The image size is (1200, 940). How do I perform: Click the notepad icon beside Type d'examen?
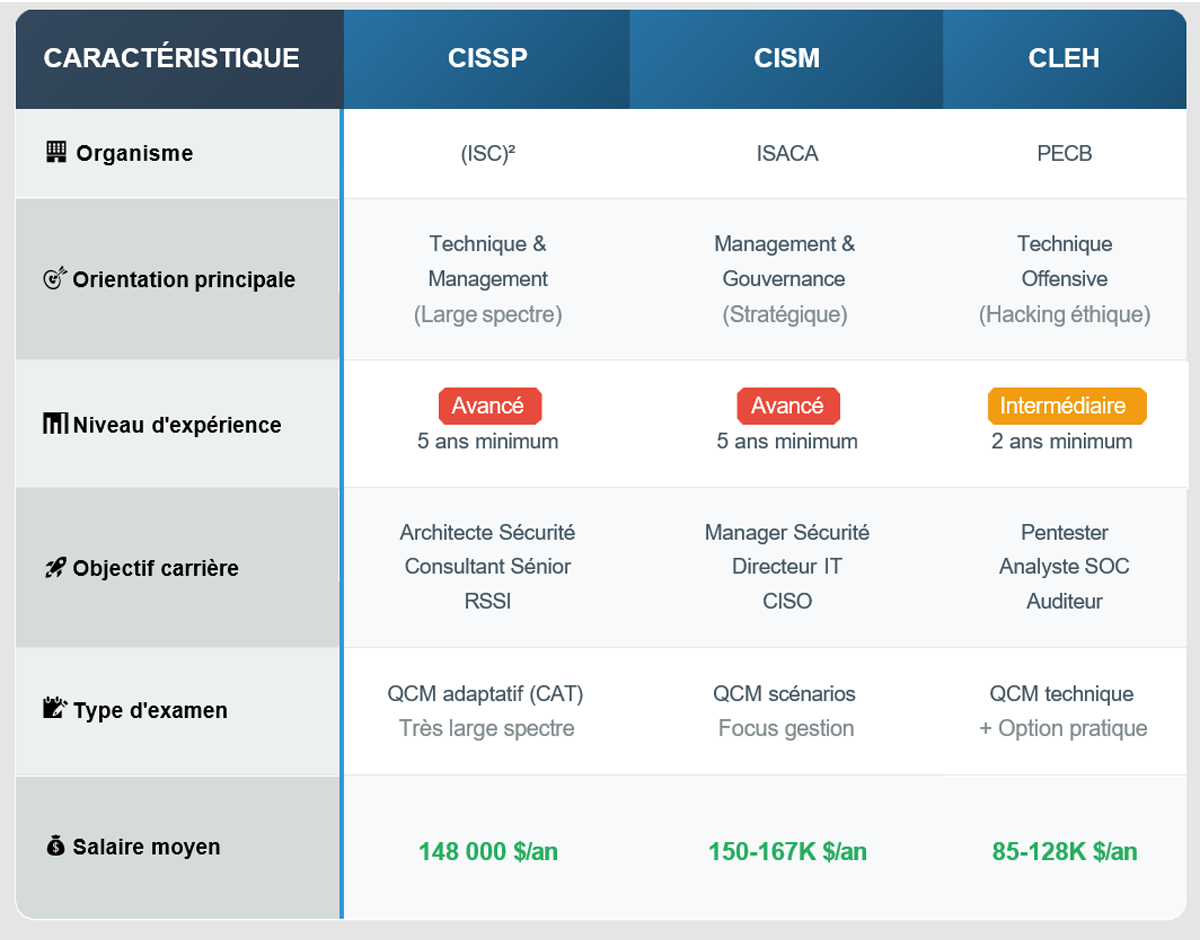tap(55, 709)
